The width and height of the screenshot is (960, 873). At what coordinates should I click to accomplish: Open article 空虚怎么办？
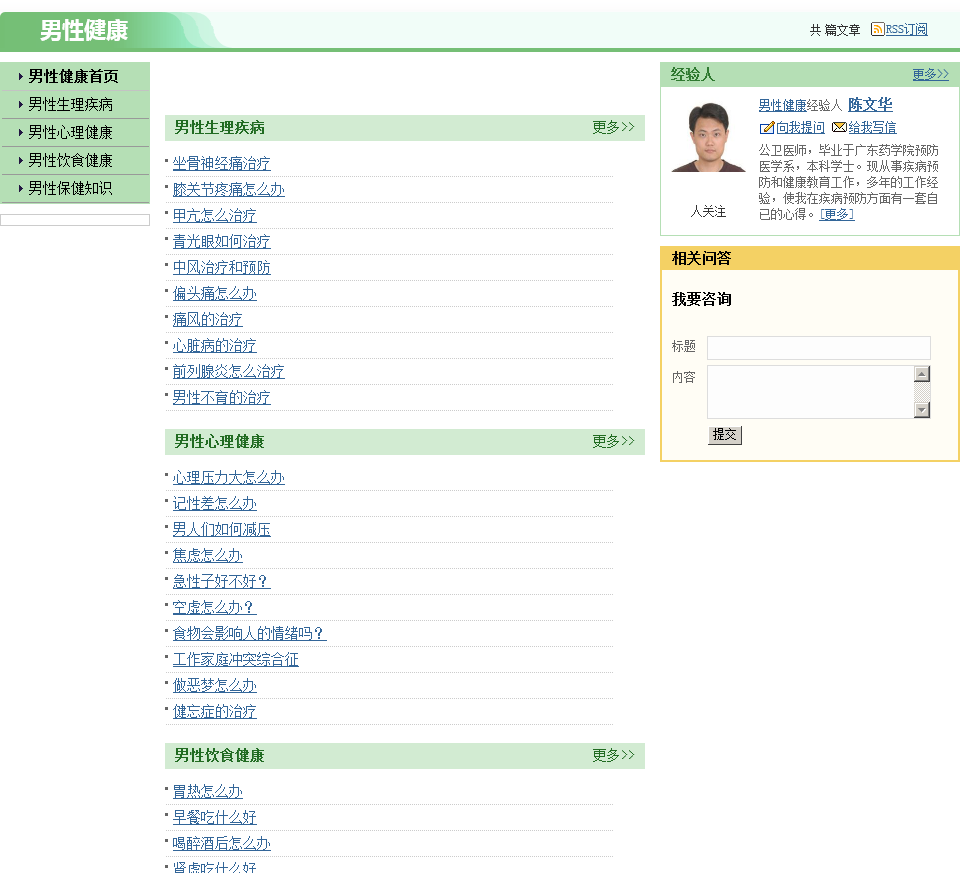coord(214,608)
